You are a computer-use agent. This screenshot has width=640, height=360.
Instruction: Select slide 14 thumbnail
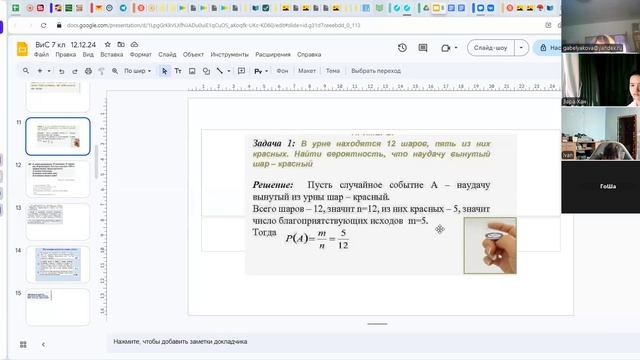coord(58,264)
